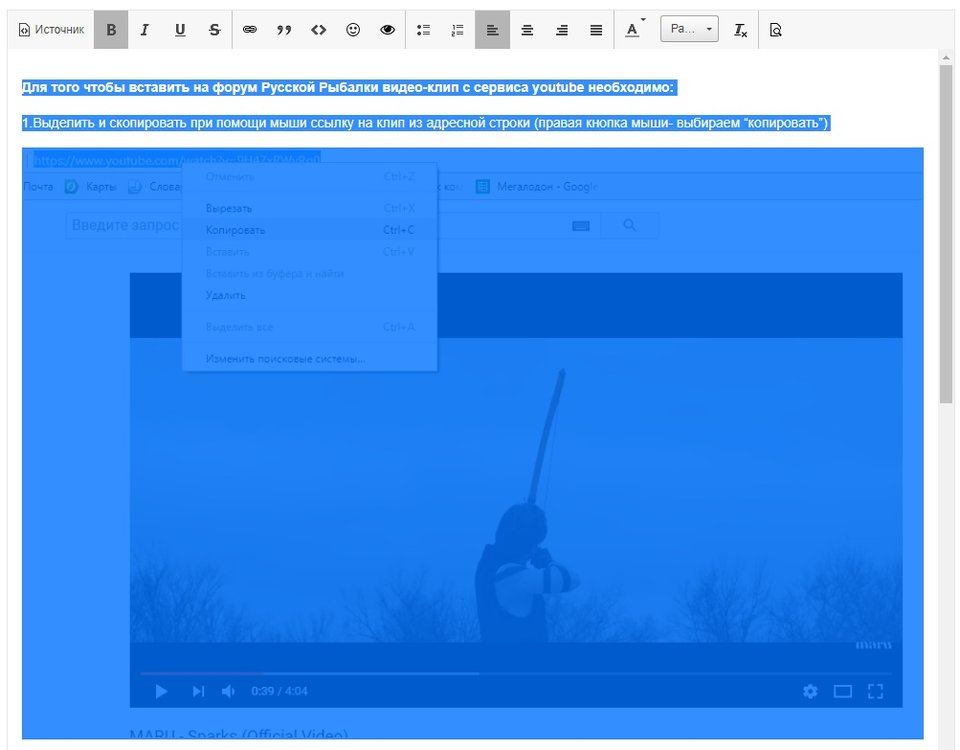Switch to source mode with Источник
This screenshot has height=750, width=960.
[x=52, y=30]
